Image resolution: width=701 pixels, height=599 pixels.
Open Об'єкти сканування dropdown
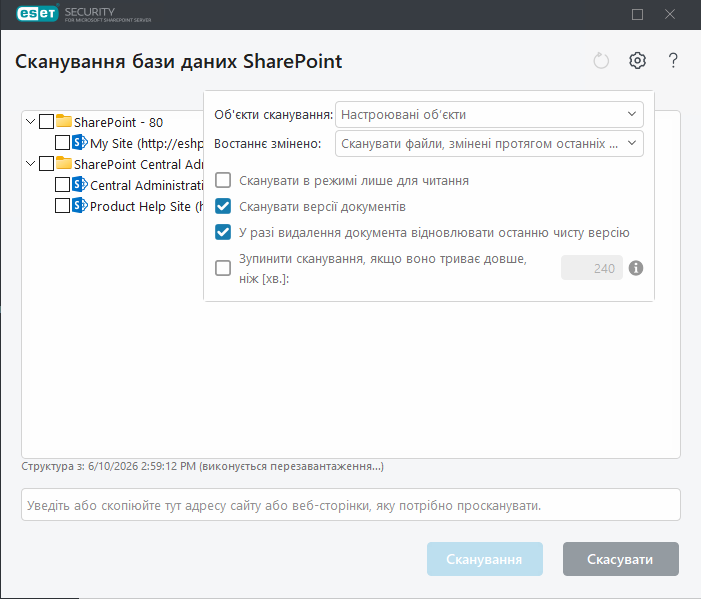(x=489, y=114)
